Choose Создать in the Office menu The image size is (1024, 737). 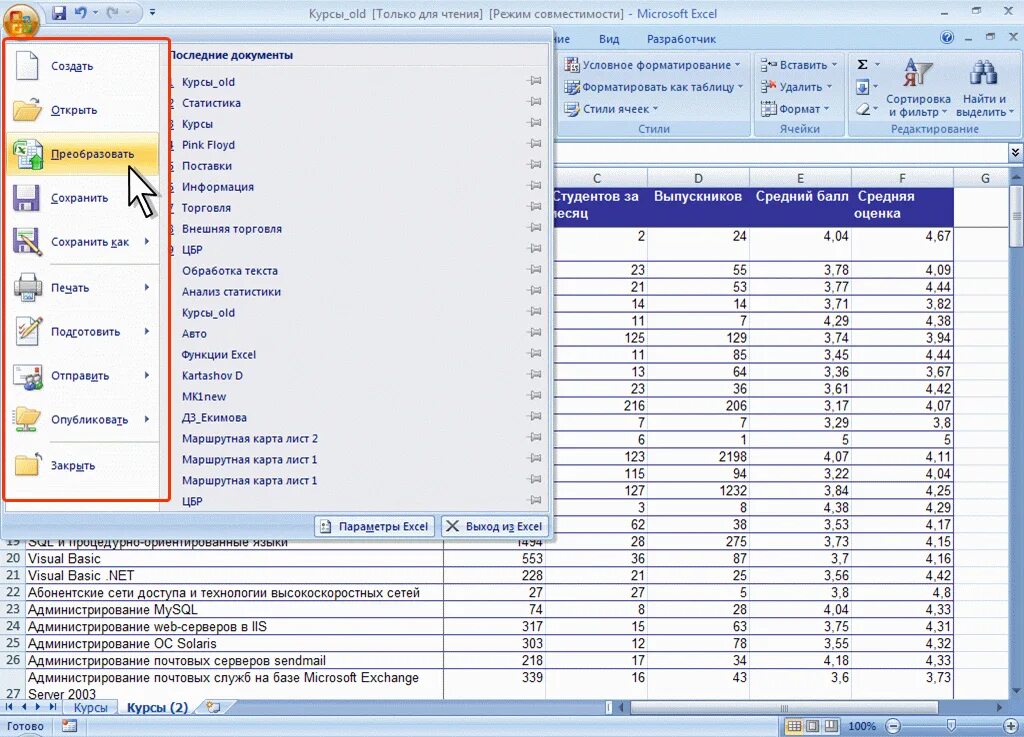point(82,66)
